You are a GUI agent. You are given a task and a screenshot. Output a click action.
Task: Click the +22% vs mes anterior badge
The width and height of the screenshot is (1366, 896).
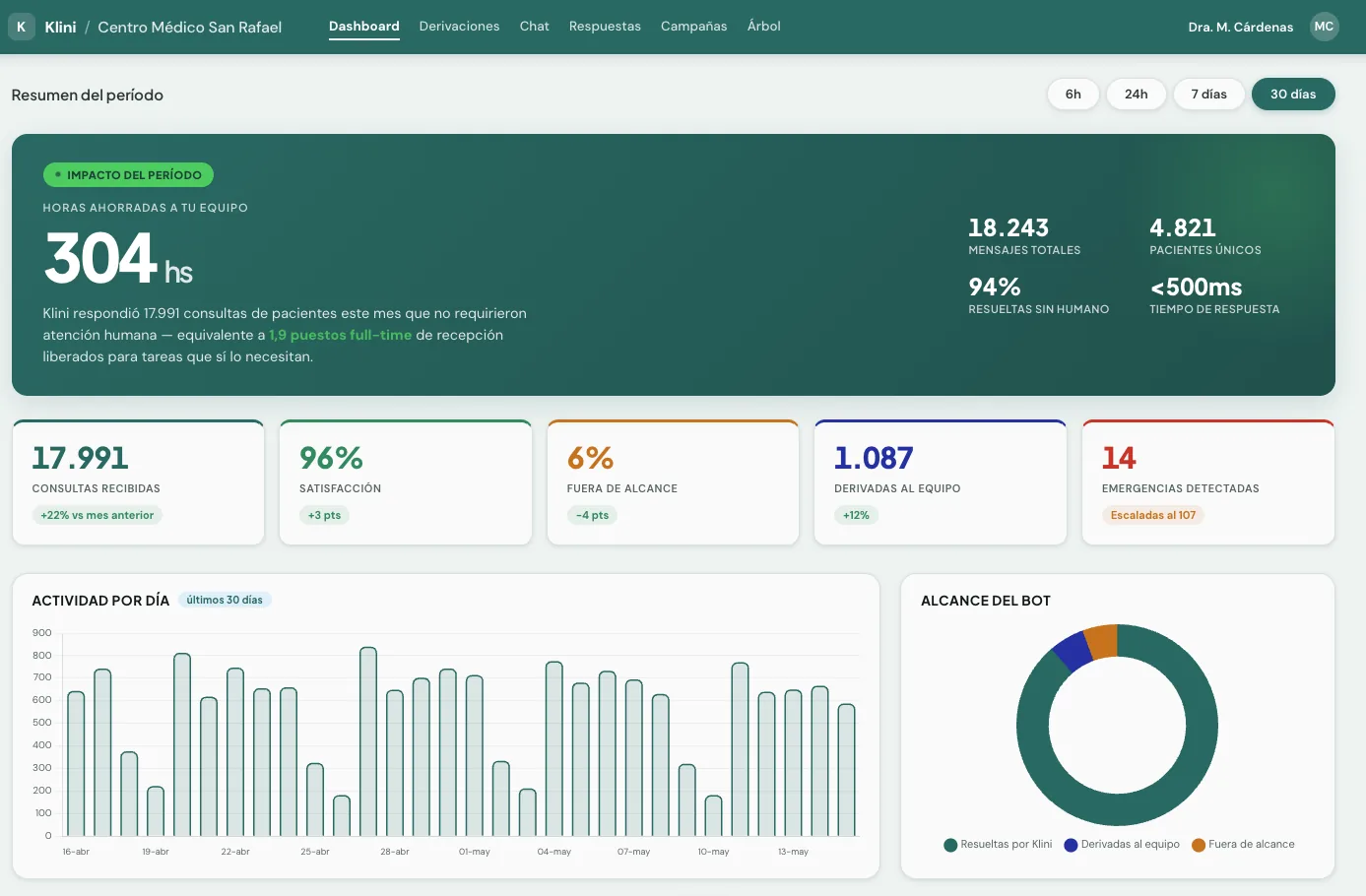[98, 516]
